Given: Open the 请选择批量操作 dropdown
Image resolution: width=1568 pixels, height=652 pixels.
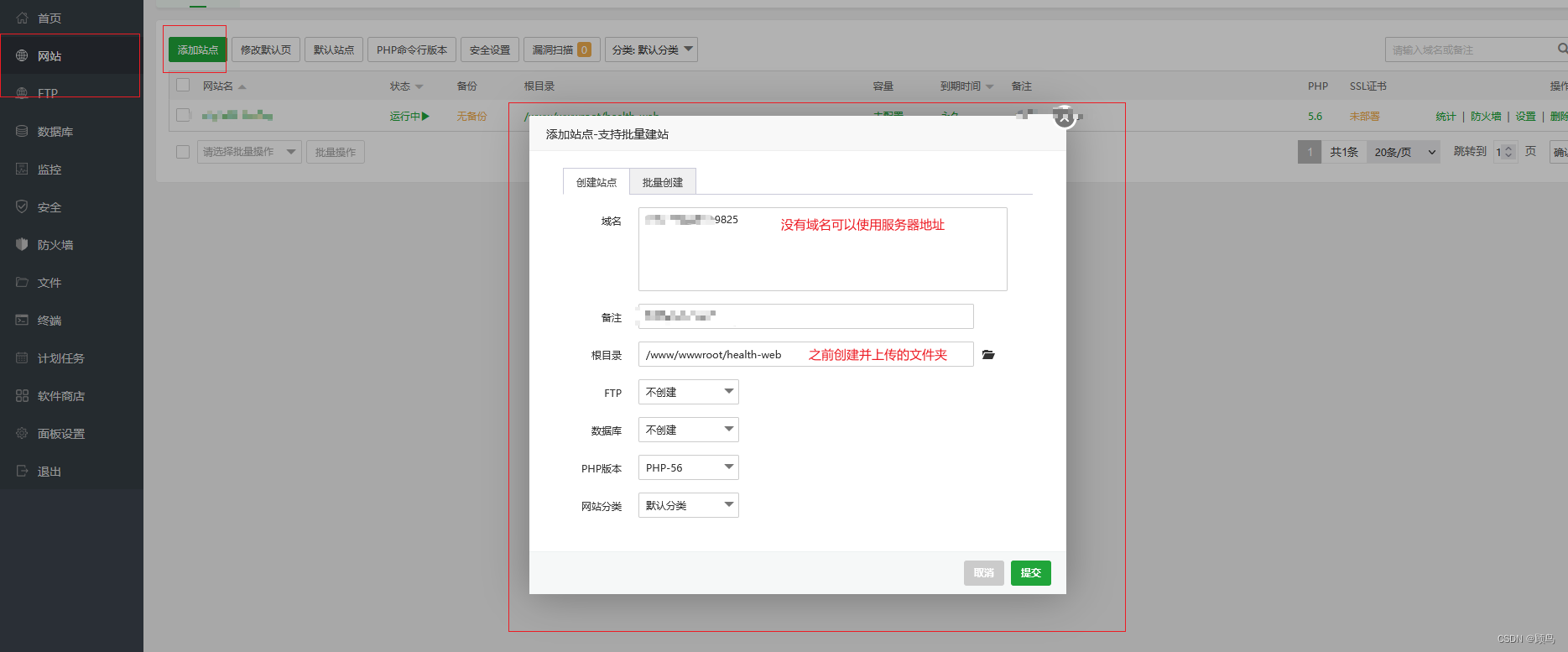Looking at the screenshot, I should pos(249,152).
